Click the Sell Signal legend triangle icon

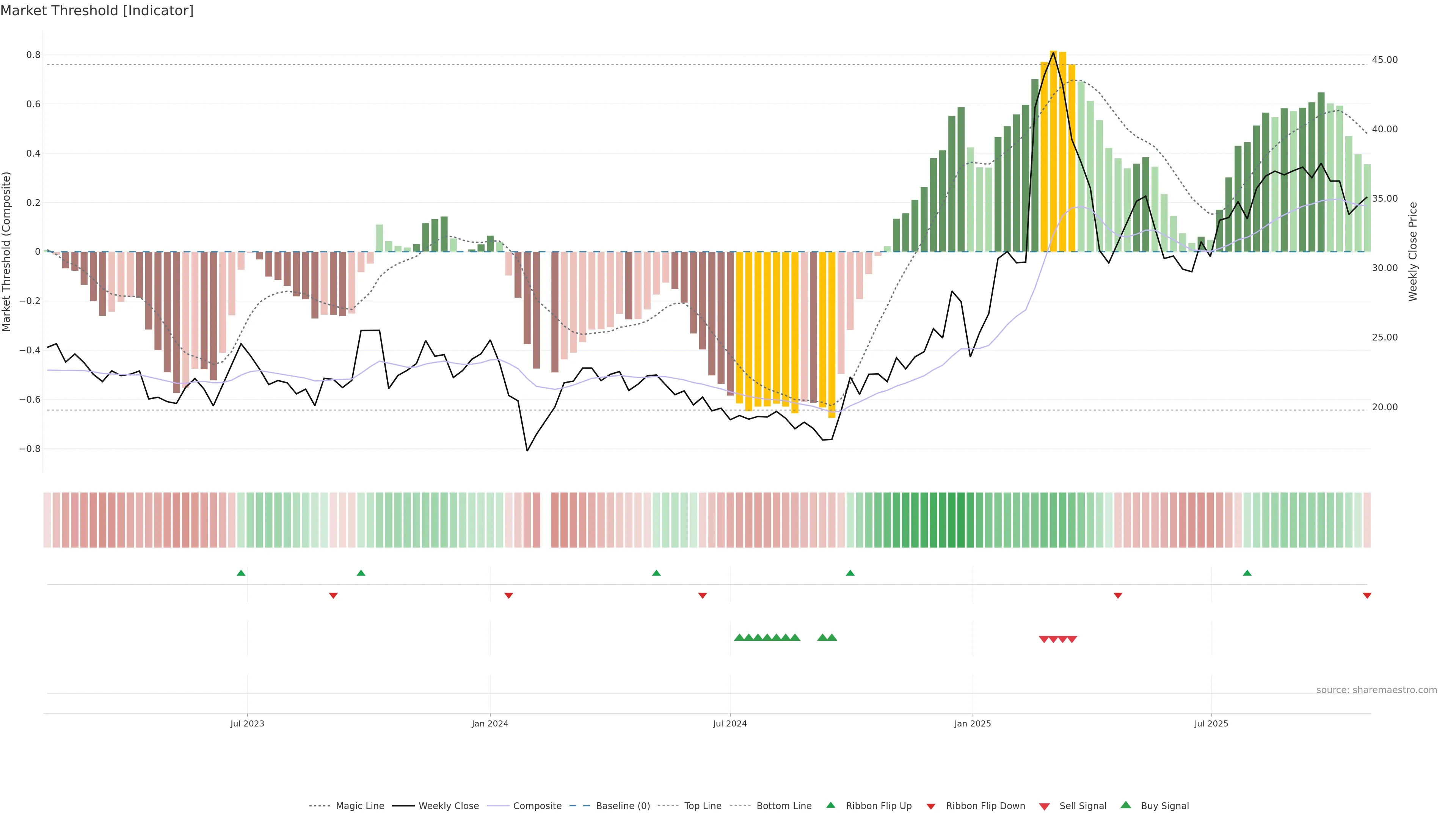point(1045,806)
